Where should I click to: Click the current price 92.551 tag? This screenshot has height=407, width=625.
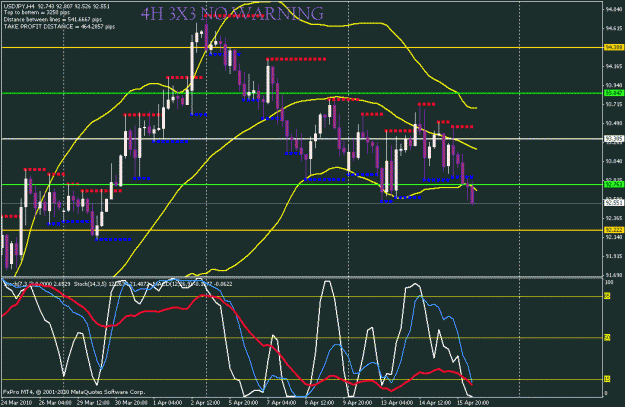click(614, 203)
